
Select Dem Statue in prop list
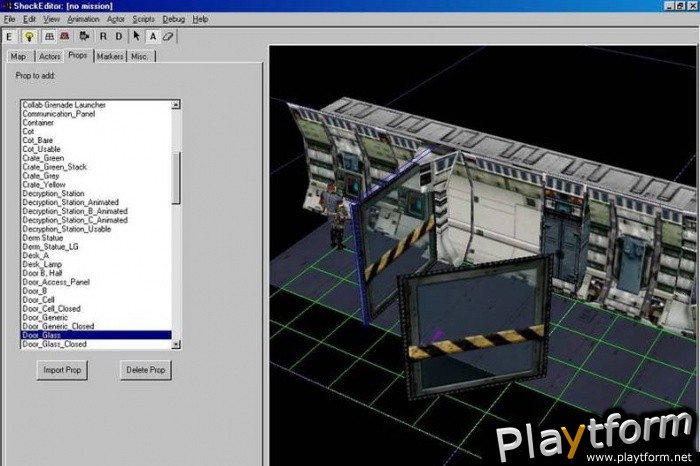click(96, 238)
